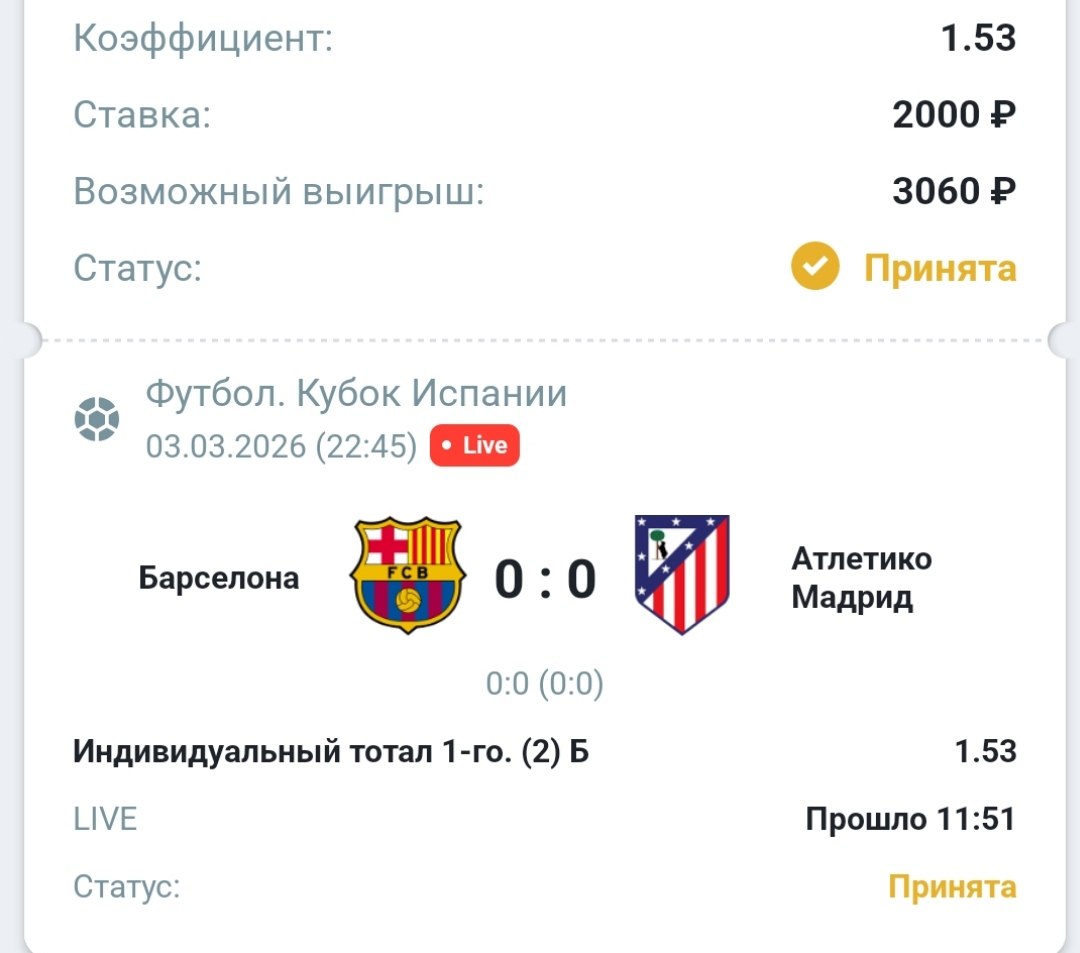
Task: Click the 2000 ₽ stake amount
Action: (x=954, y=115)
